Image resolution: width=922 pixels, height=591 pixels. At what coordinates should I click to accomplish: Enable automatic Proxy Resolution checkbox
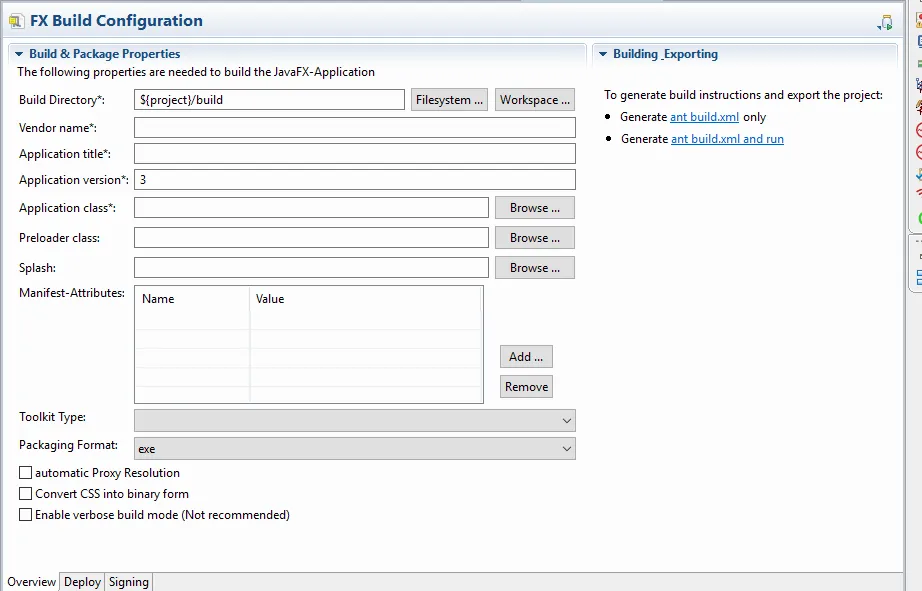click(26, 472)
